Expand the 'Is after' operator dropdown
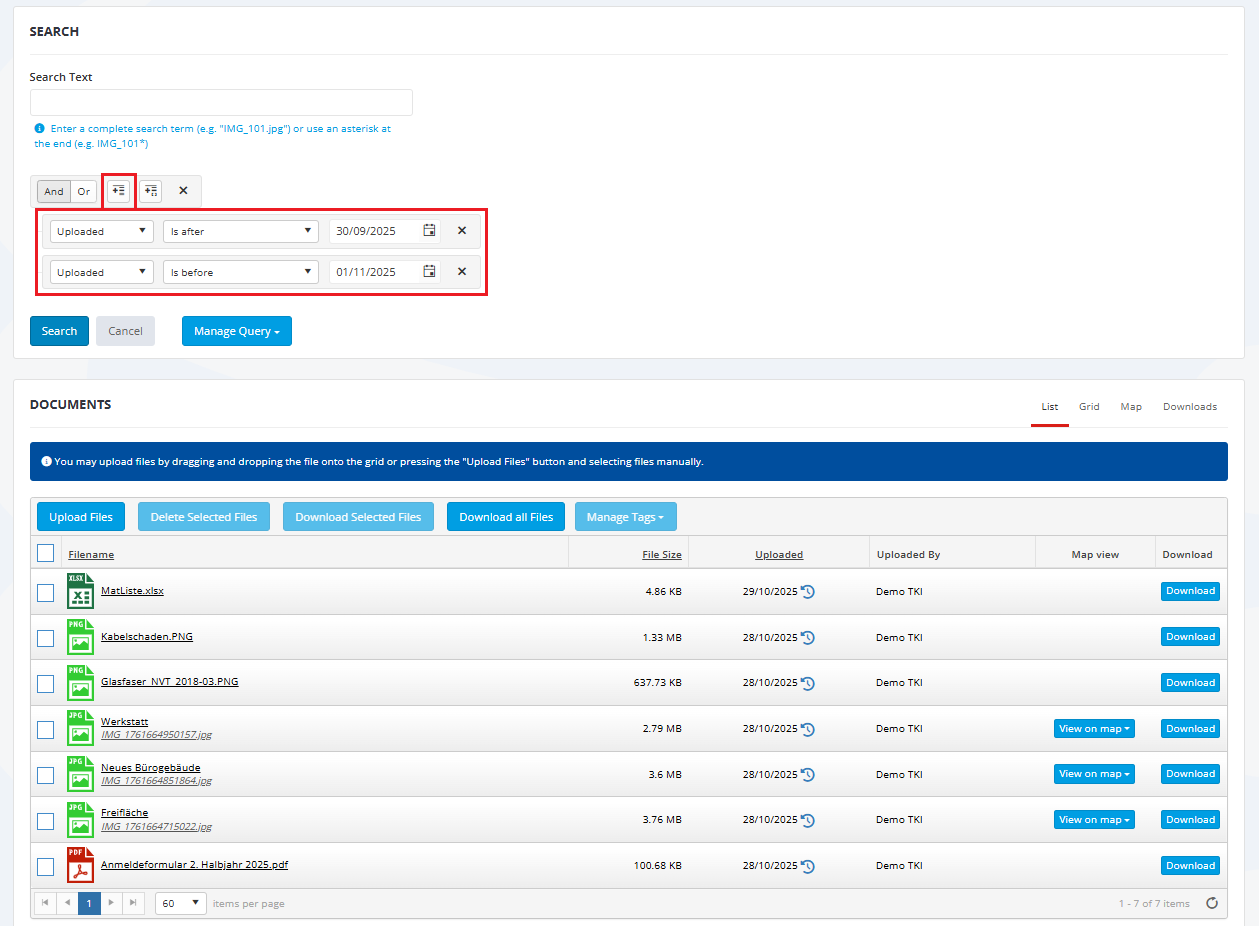Viewport: 1259px width, 926px height. (240, 231)
